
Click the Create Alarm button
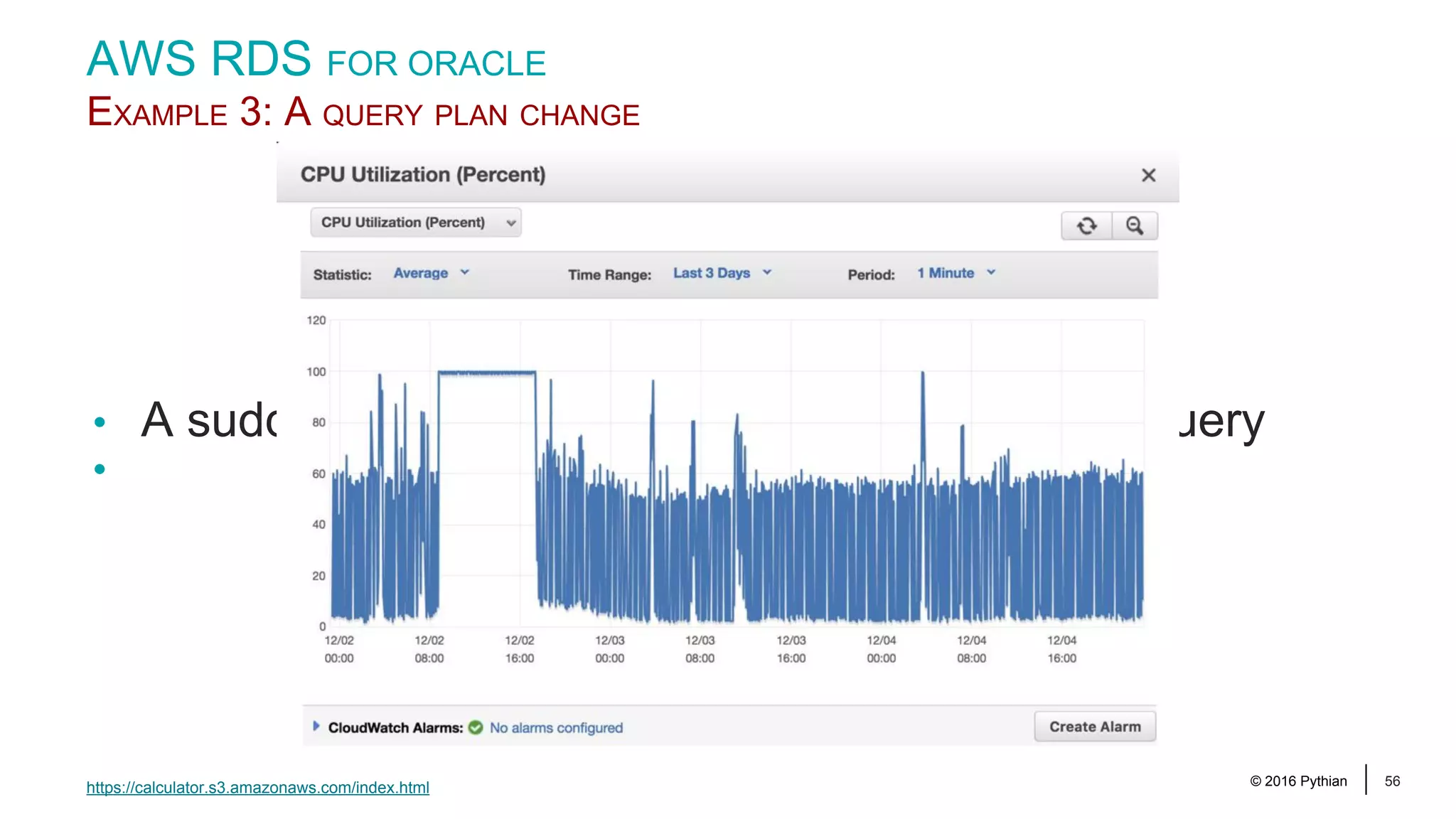[x=1095, y=727]
